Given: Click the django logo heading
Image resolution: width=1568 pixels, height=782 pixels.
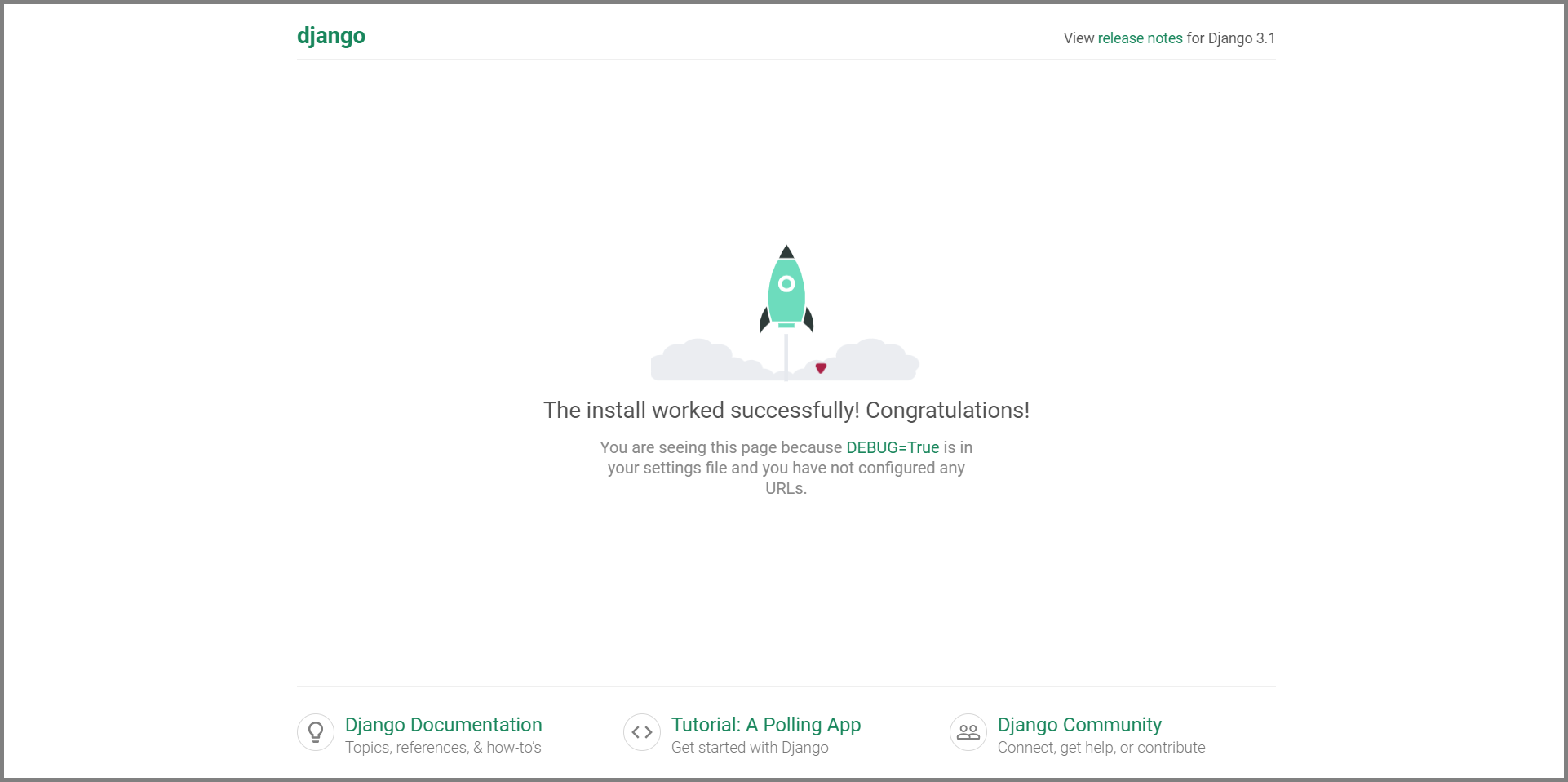Looking at the screenshot, I should click(x=330, y=36).
